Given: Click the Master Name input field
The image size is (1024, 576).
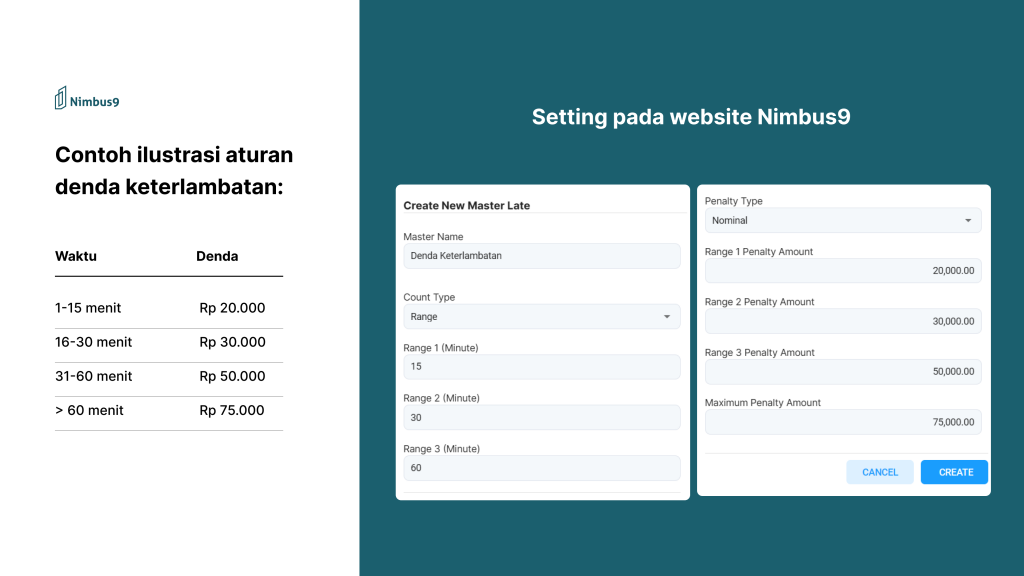Looking at the screenshot, I should pos(541,256).
